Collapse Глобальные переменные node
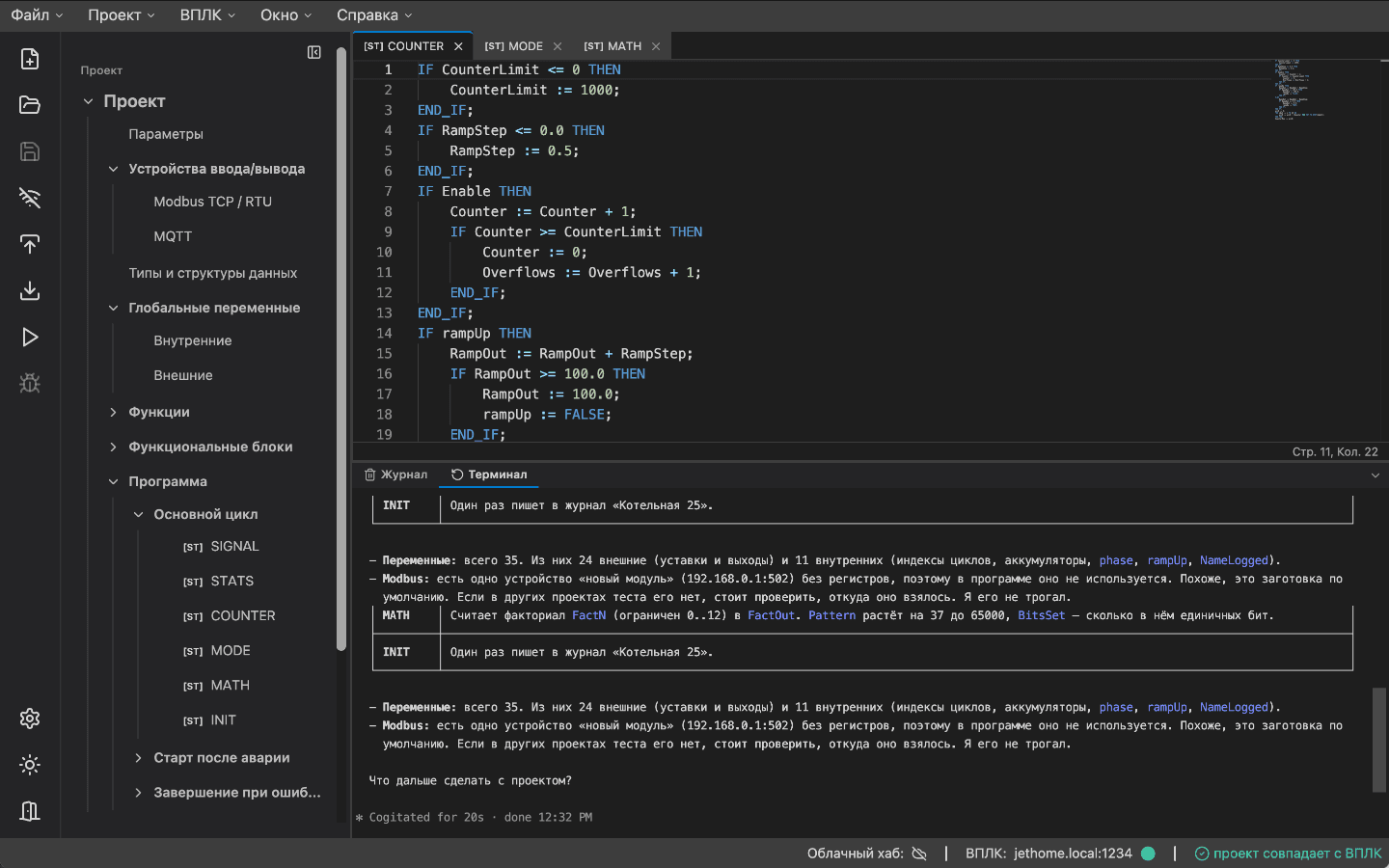Screen dimensions: 1389x868 tap(113, 308)
